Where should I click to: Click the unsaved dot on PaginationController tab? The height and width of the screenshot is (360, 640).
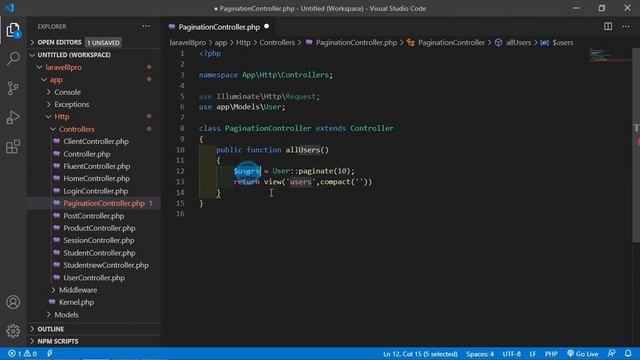coord(267,27)
